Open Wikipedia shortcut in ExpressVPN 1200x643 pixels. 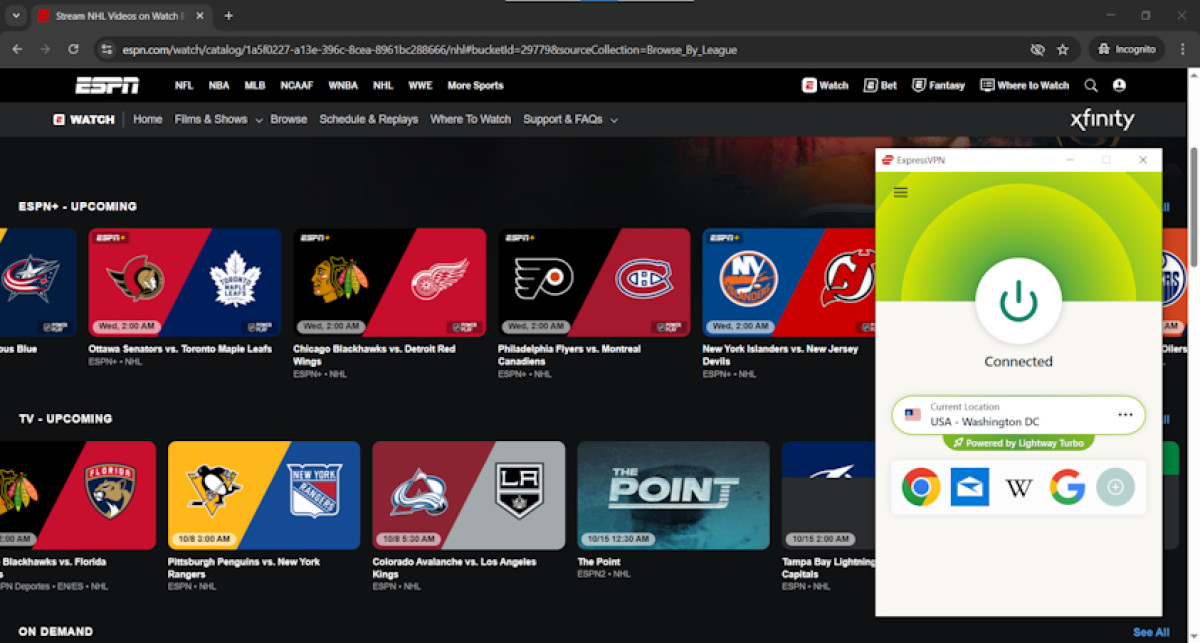[1019, 487]
